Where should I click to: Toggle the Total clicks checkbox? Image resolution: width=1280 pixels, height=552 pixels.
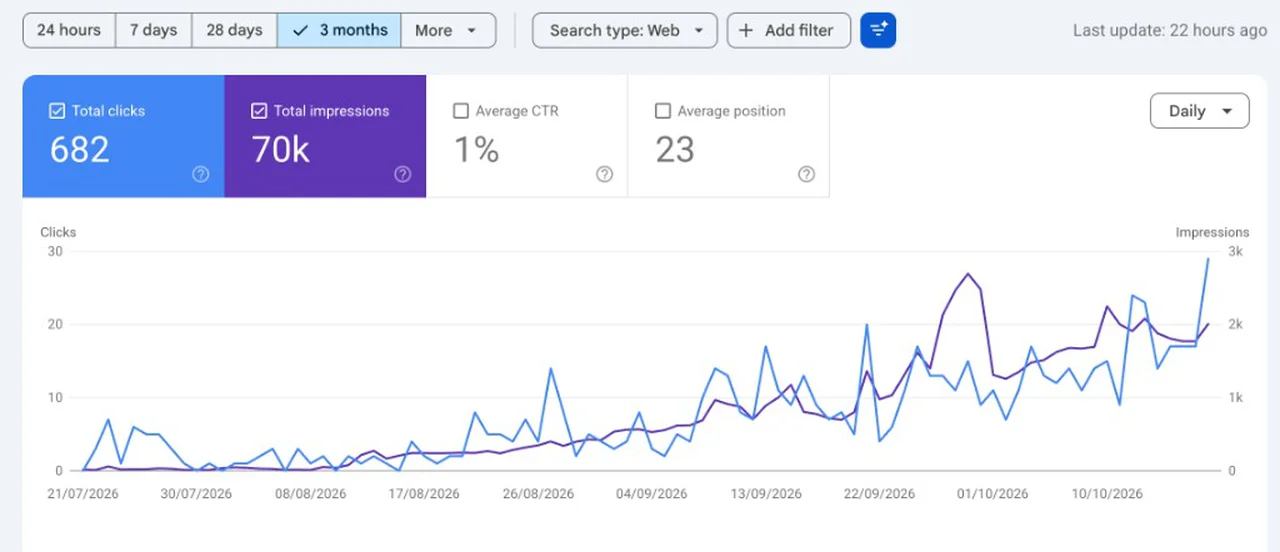(x=57, y=111)
